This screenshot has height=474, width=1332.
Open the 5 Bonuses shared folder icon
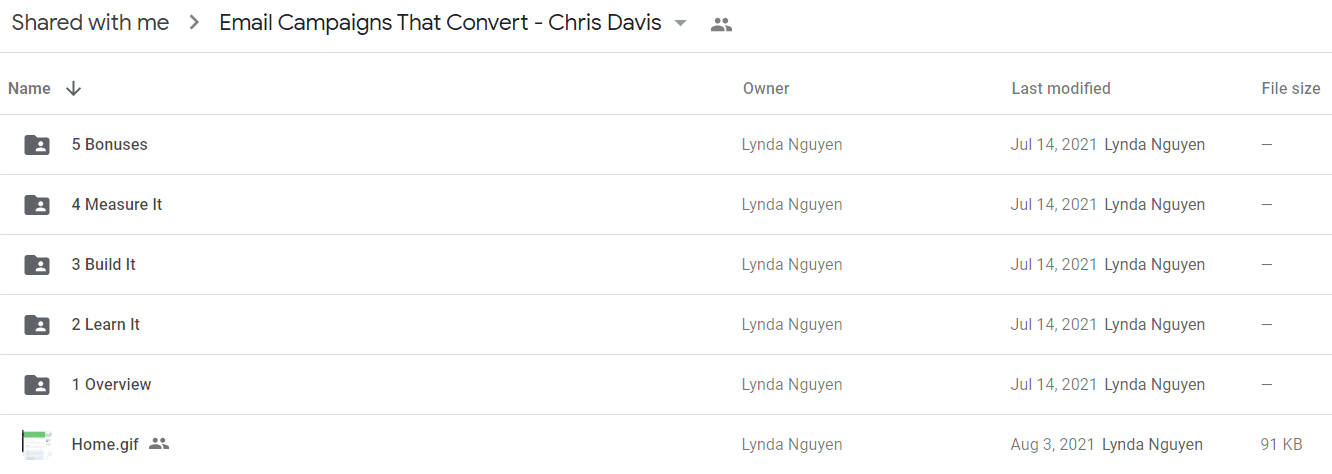pos(37,145)
